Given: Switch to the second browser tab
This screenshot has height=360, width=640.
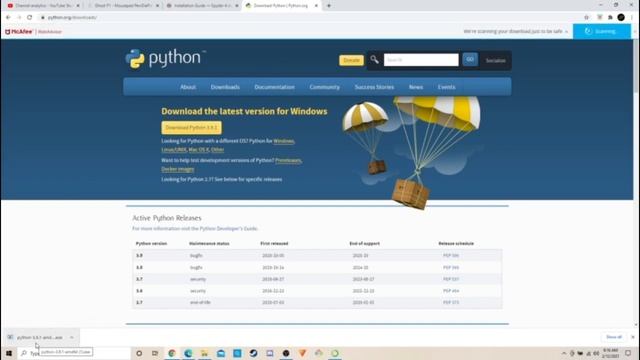Looking at the screenshot, I should 124,6.
